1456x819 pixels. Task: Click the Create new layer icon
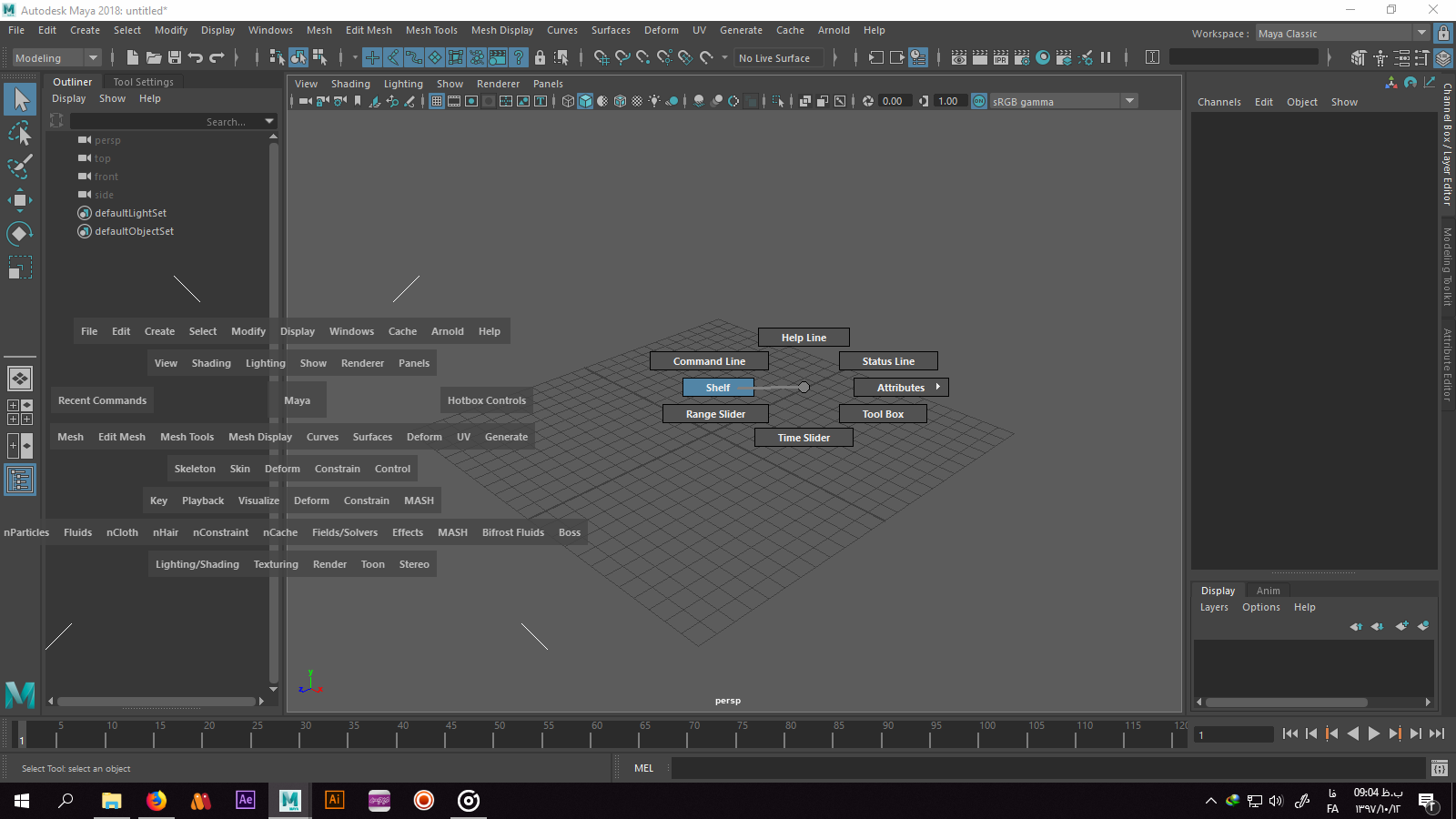[x=1401, y=626]
